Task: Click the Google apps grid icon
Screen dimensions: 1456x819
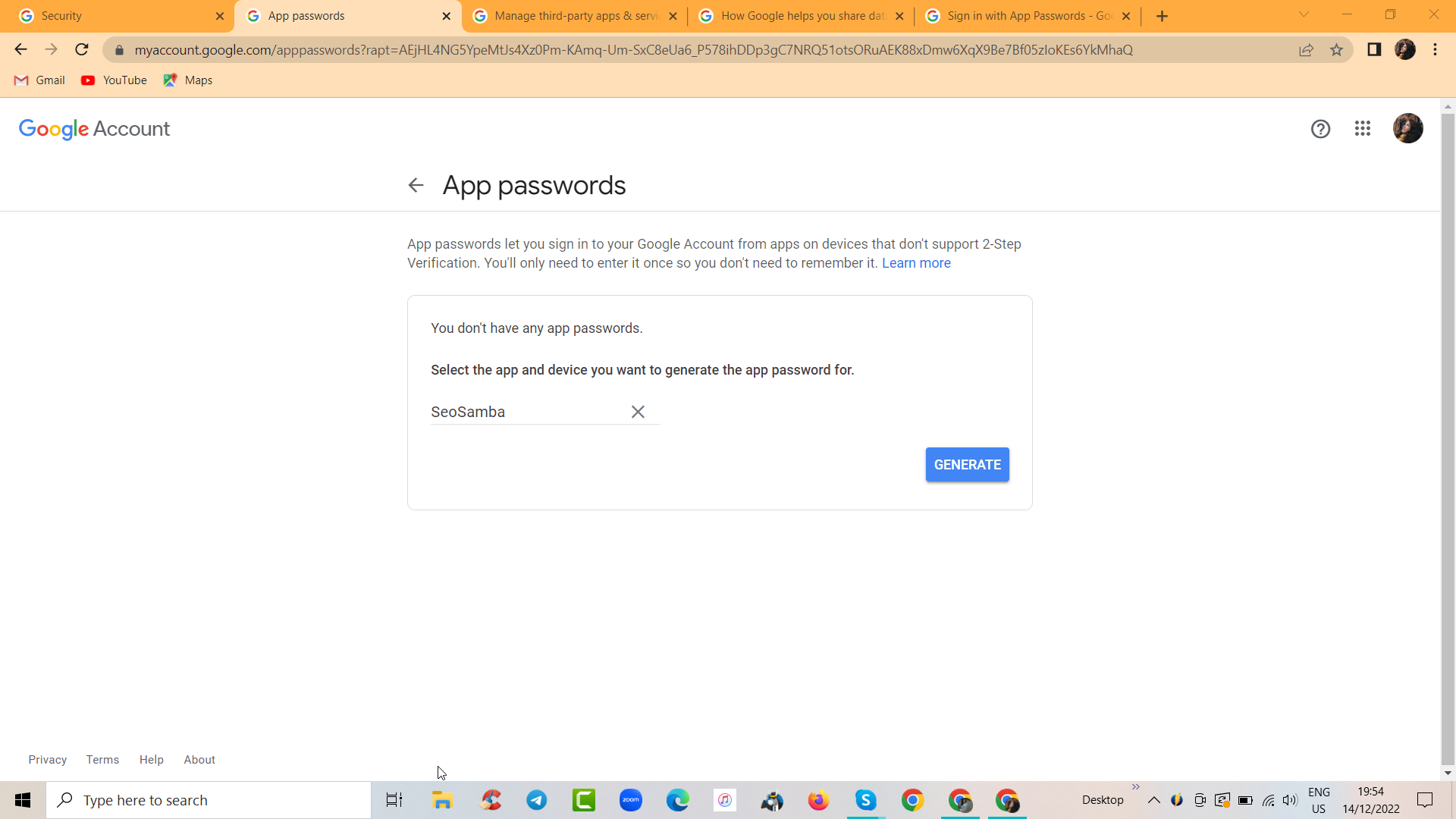Action: click(x=1362, y=128)
